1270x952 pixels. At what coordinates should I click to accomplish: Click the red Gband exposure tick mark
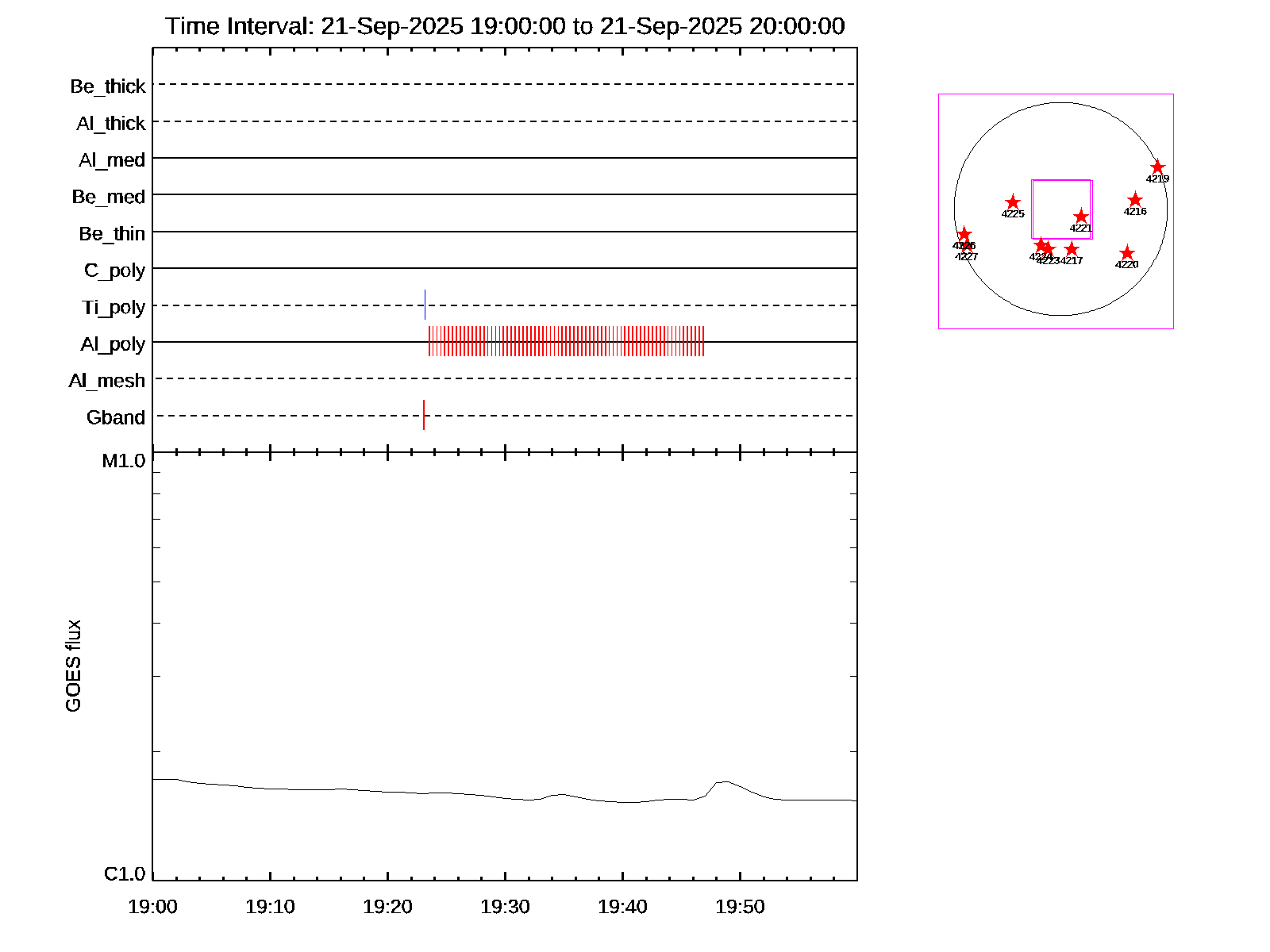pyautogui.click(x=424, y=415)
